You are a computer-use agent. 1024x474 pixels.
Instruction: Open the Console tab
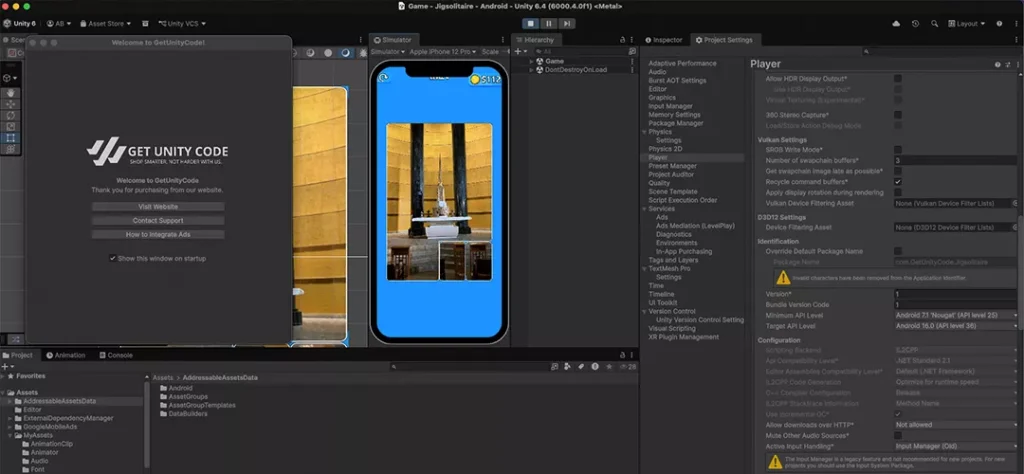pyautogui.click(x=118, y=355)
